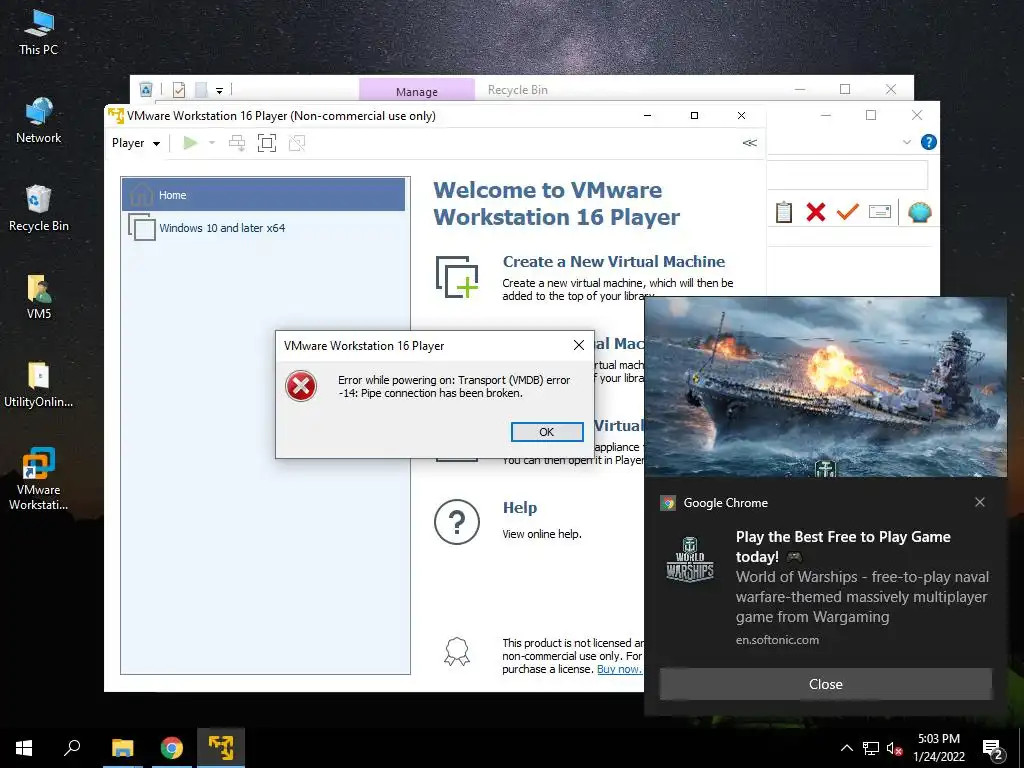Image resolution: width=1024 pixels, height=768 pixels.
Task: Select Home in VMware library
Action: coord(264,195)
